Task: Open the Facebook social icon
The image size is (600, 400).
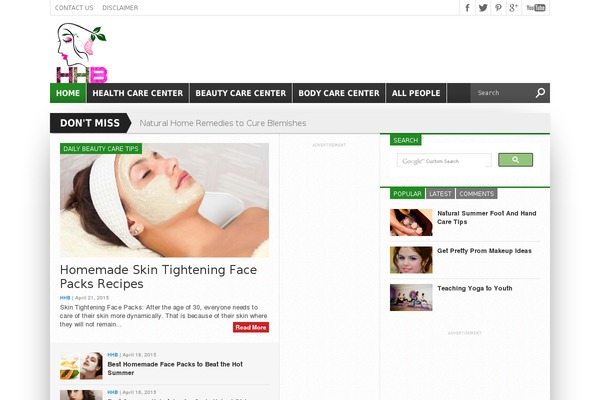Action: 467,8
